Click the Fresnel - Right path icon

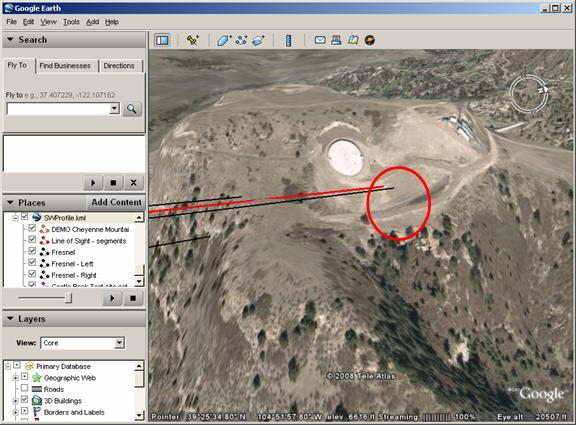(x=44, y=275)
